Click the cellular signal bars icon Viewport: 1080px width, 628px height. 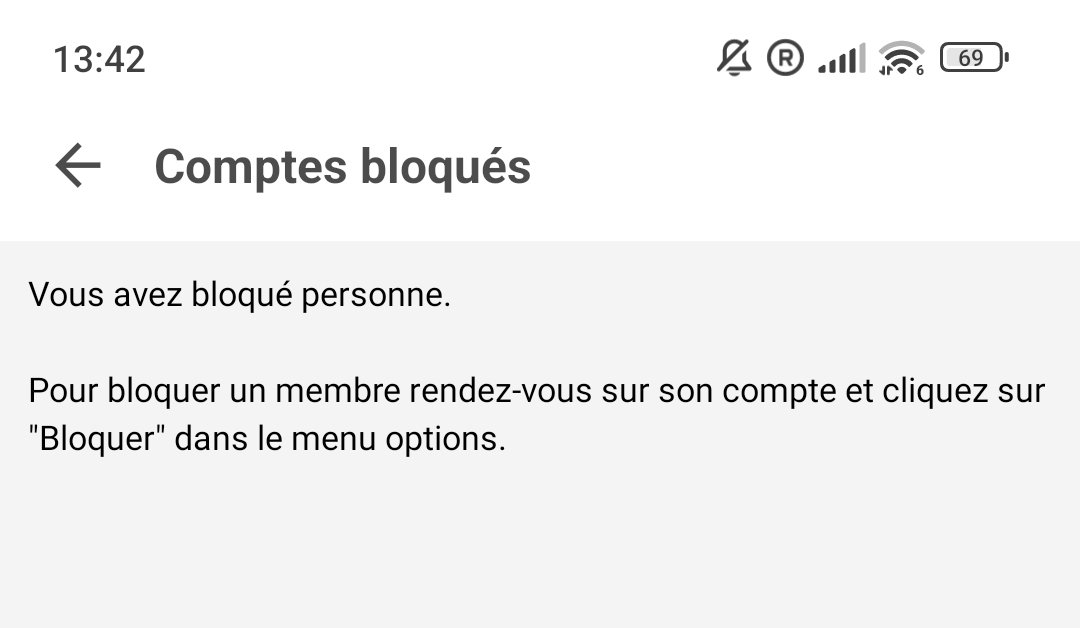841,60
